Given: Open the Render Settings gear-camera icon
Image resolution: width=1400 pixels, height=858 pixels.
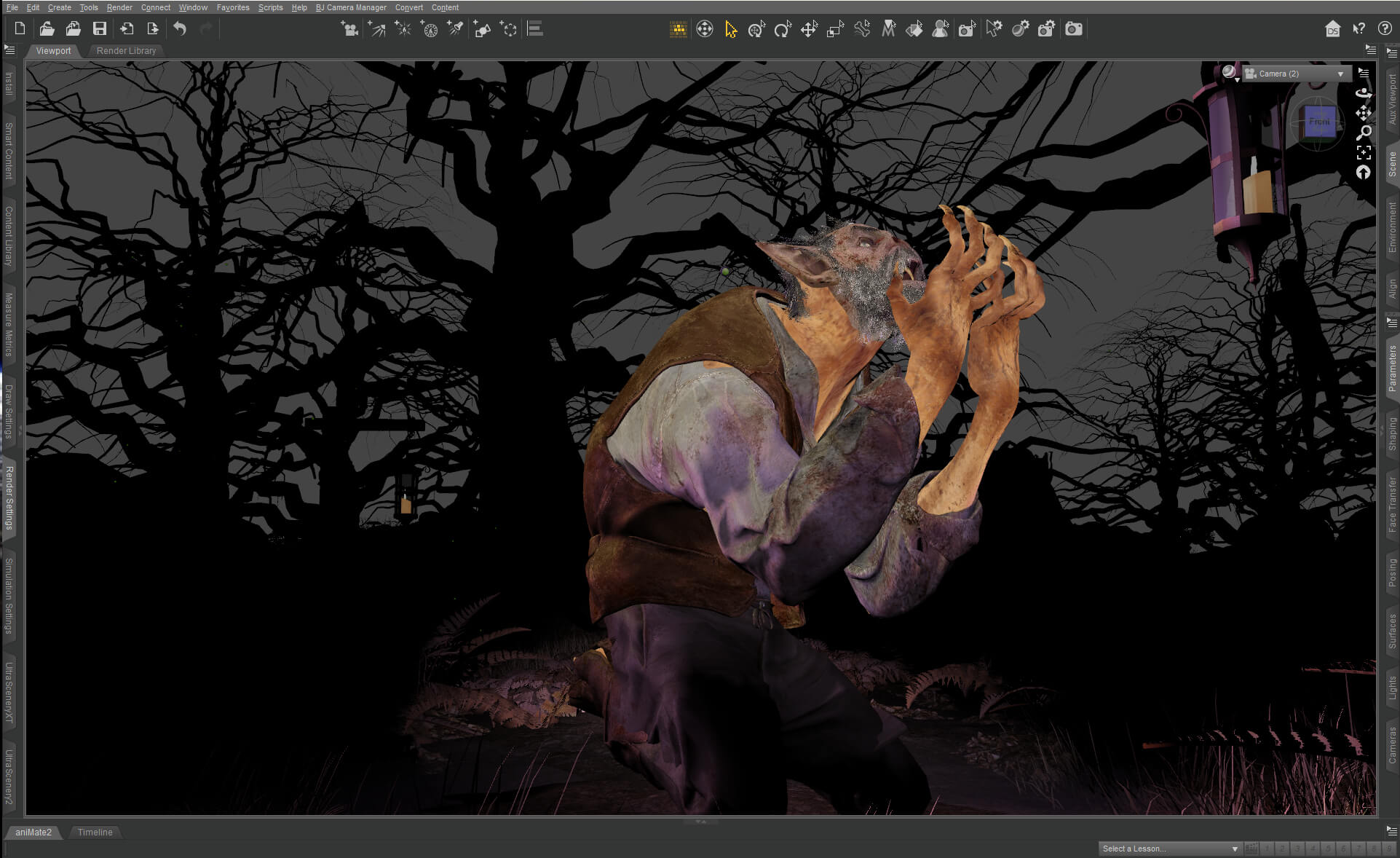Looking at the screenshot, I should [x=1046, y=29].
